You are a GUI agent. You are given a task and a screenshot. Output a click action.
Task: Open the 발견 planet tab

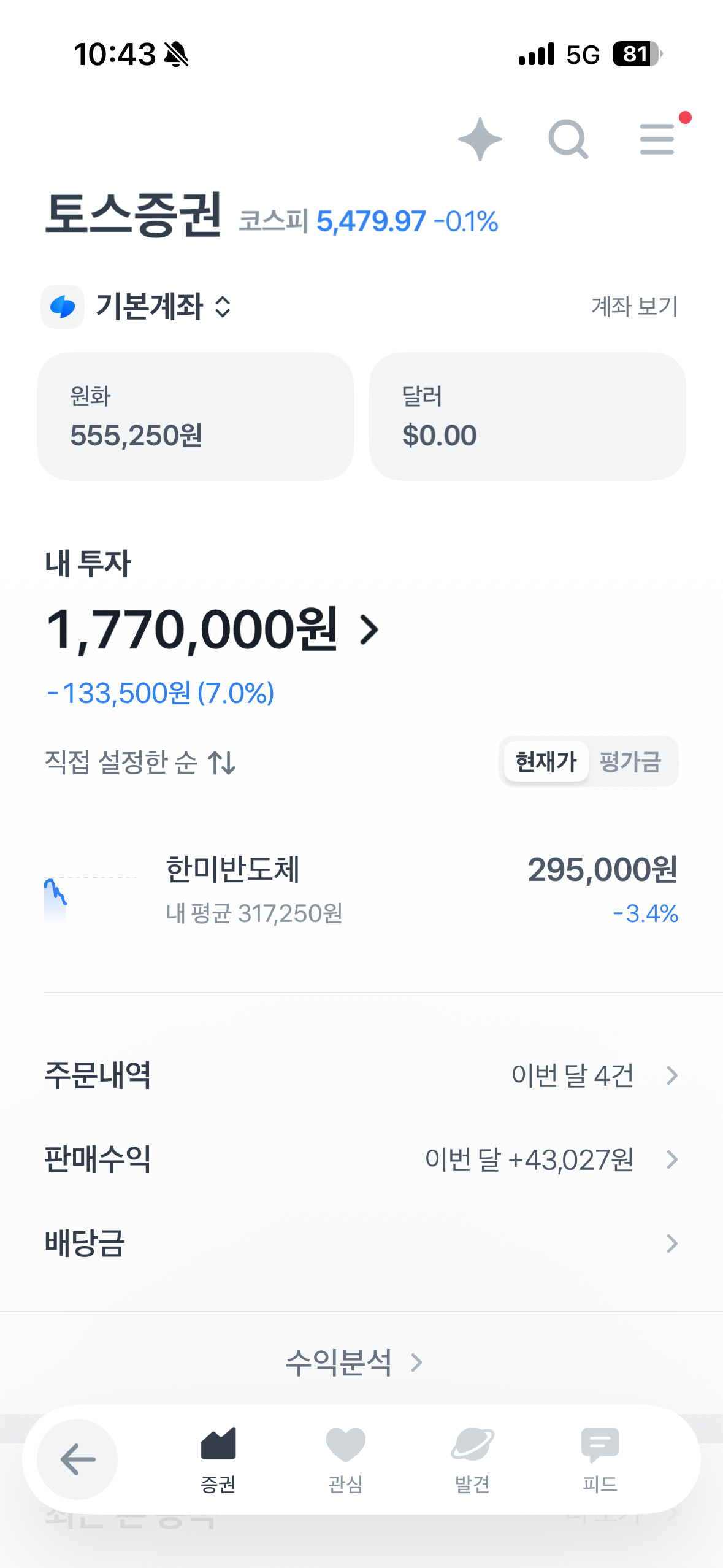[472, 1459]
